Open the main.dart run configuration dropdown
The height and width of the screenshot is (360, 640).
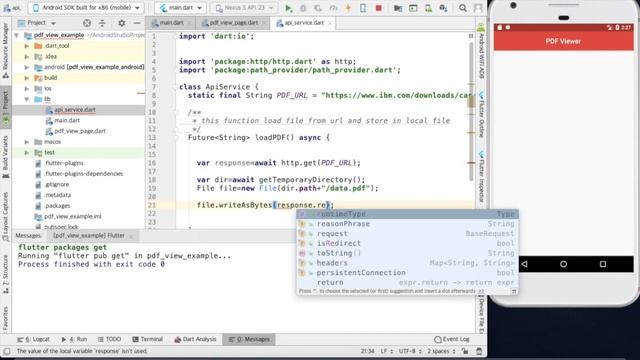coord(180,8)
